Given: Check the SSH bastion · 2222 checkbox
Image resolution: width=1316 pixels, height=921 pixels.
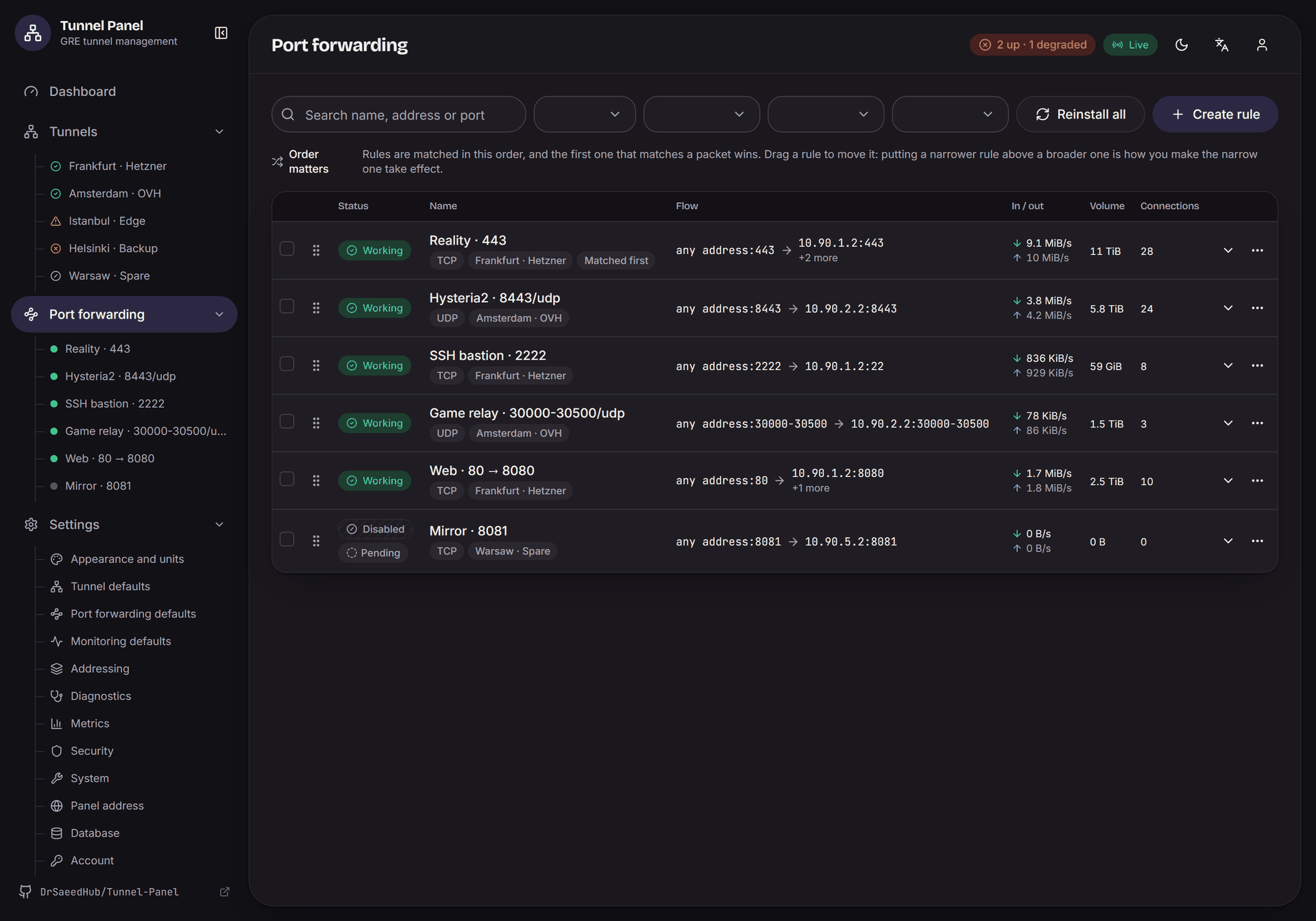Looking at the screenshot, I should [x=287, y=364].
